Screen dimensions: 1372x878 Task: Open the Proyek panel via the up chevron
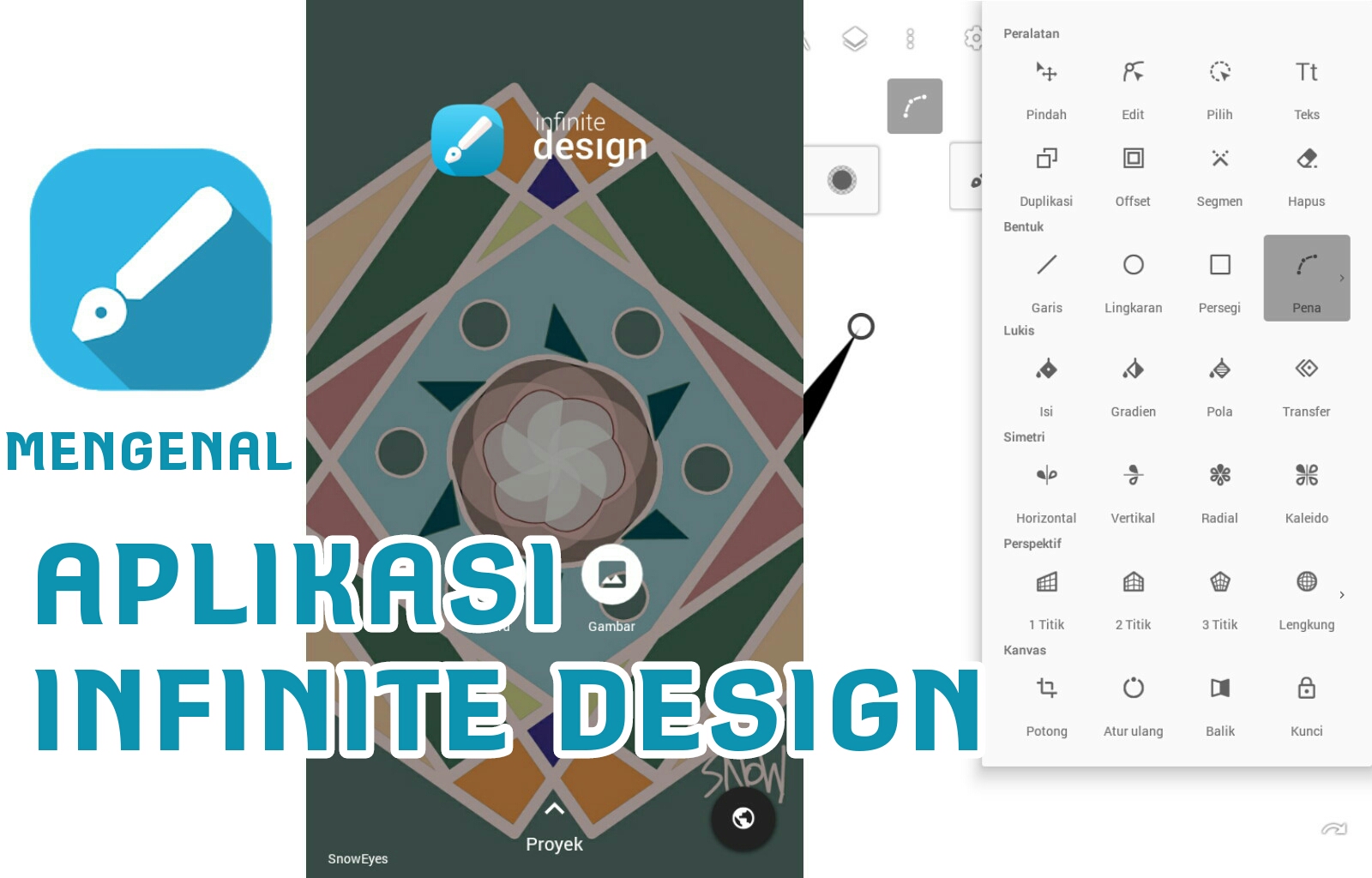555,807
